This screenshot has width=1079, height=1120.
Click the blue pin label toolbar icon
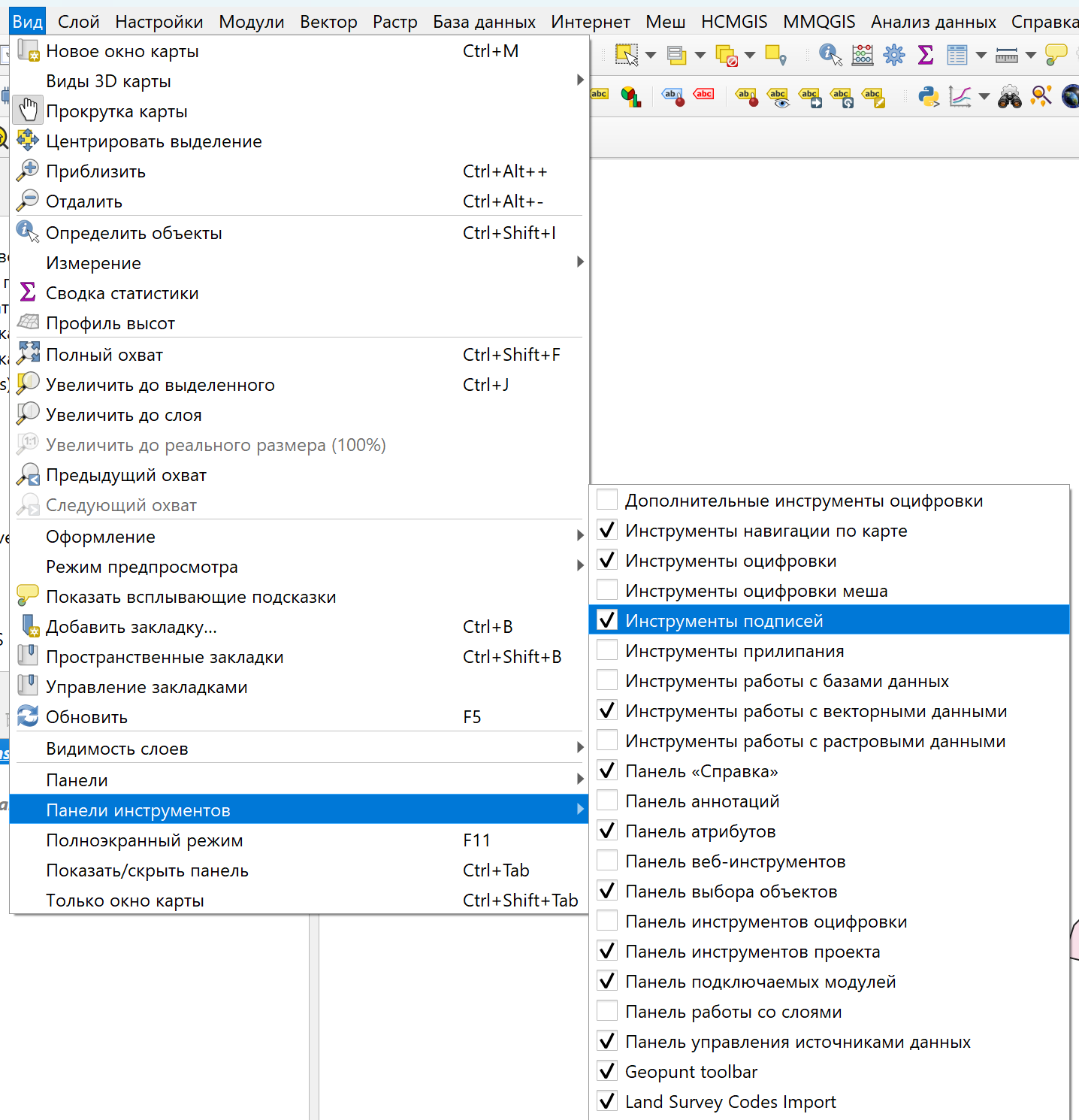pos(673,97)
